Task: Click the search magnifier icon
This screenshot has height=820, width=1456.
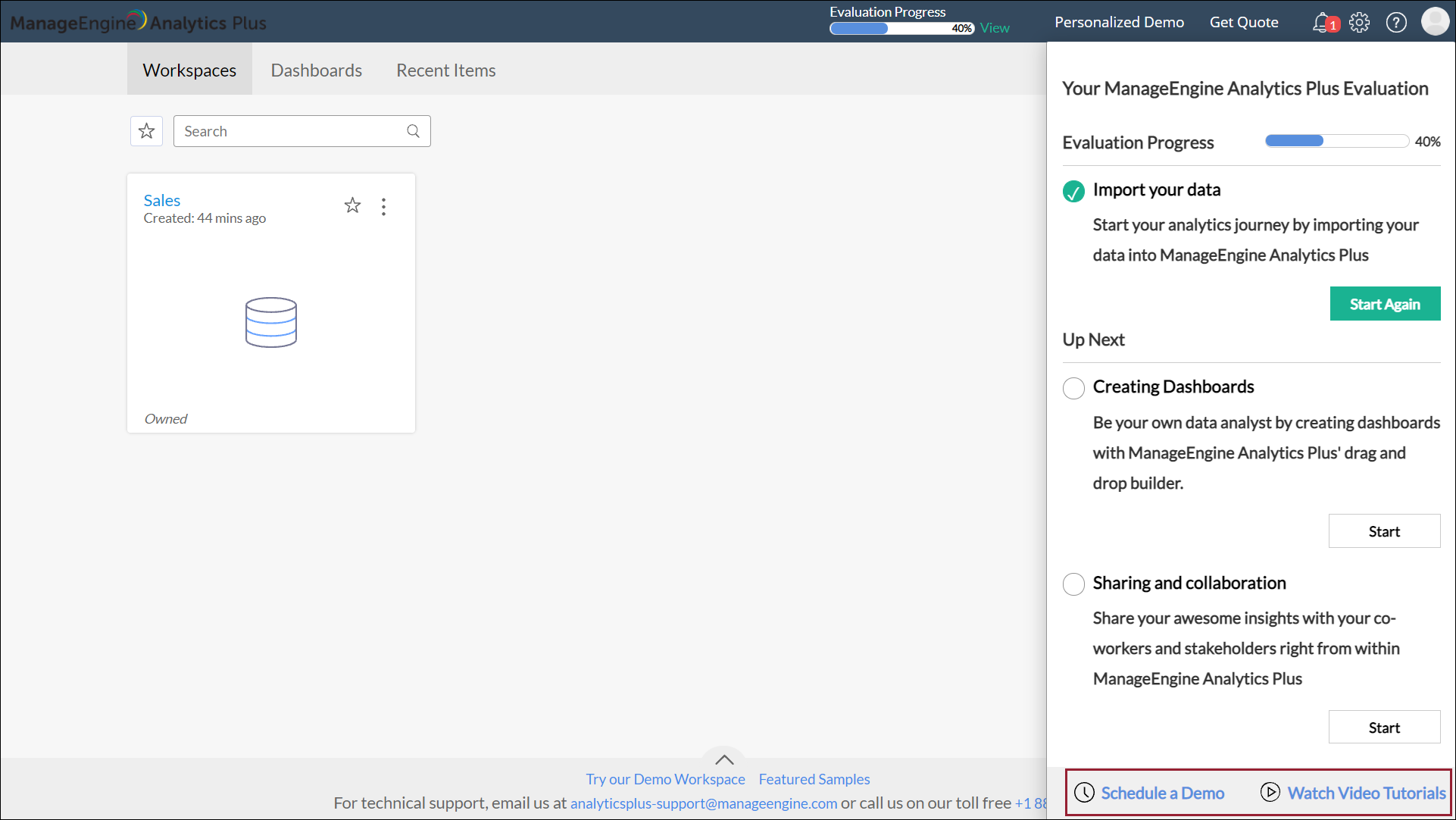Action: tap(413, 131)
